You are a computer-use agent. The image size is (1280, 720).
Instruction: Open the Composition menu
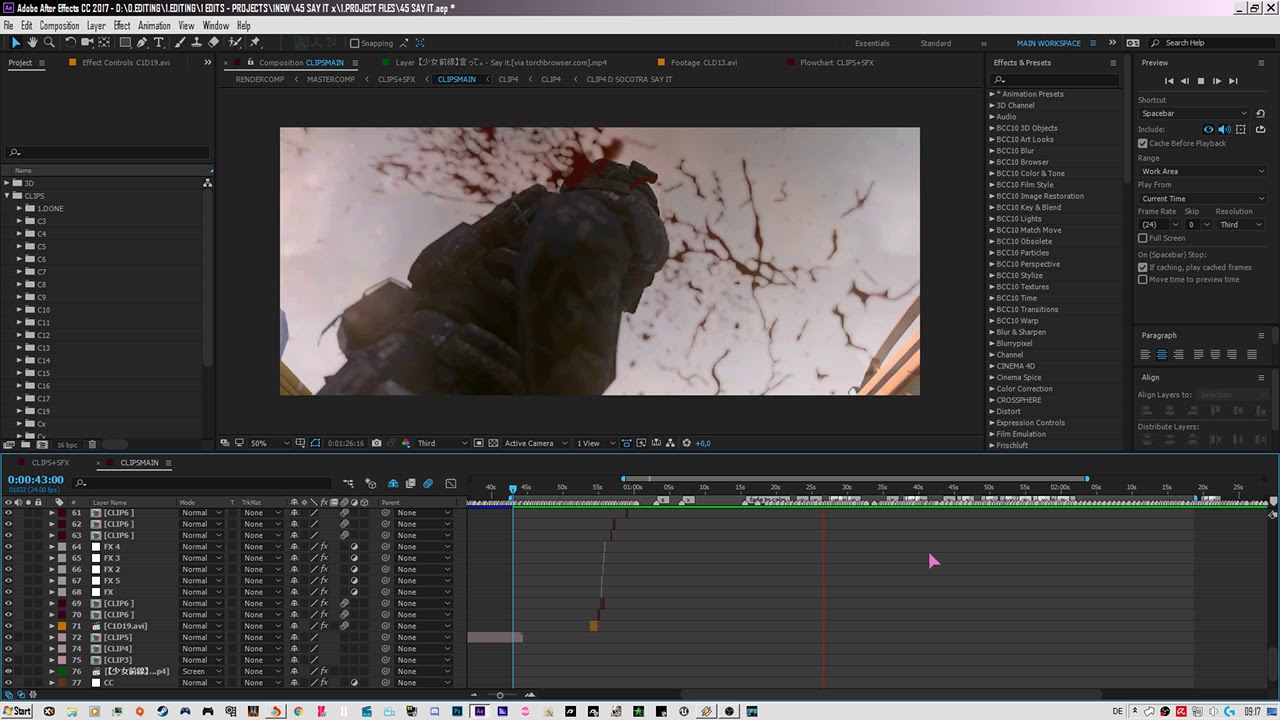(59, 26)
